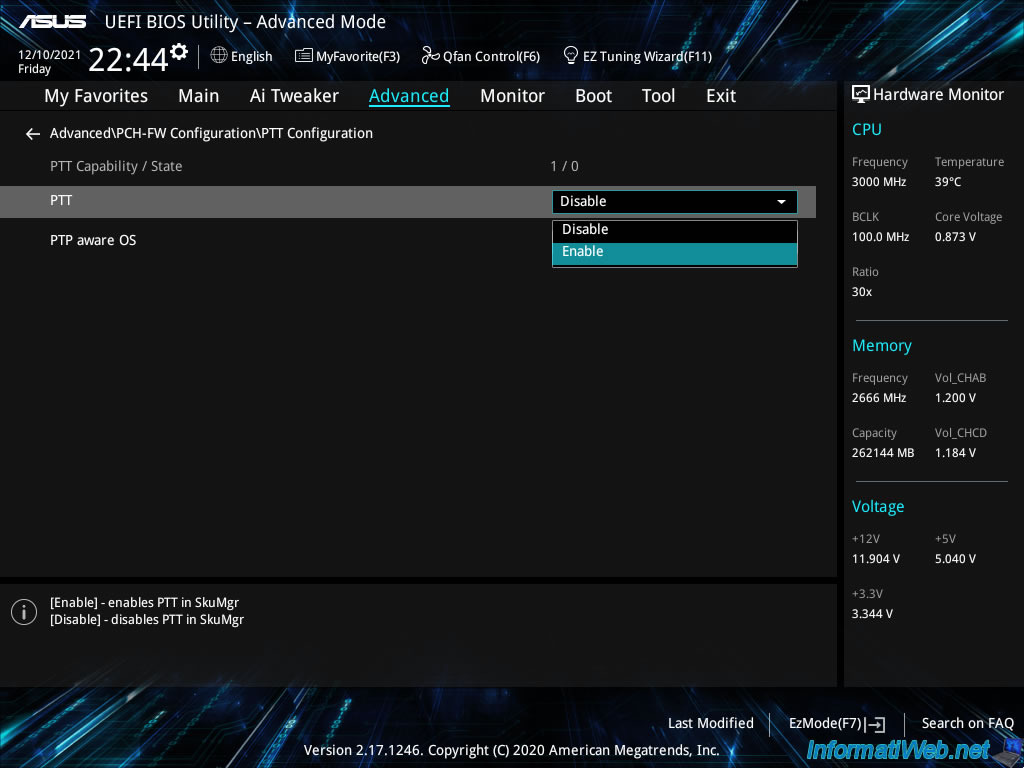Click BCLK value 100.0 MHz
Screen dimensions: 1024x768
[x=880, y=237]
